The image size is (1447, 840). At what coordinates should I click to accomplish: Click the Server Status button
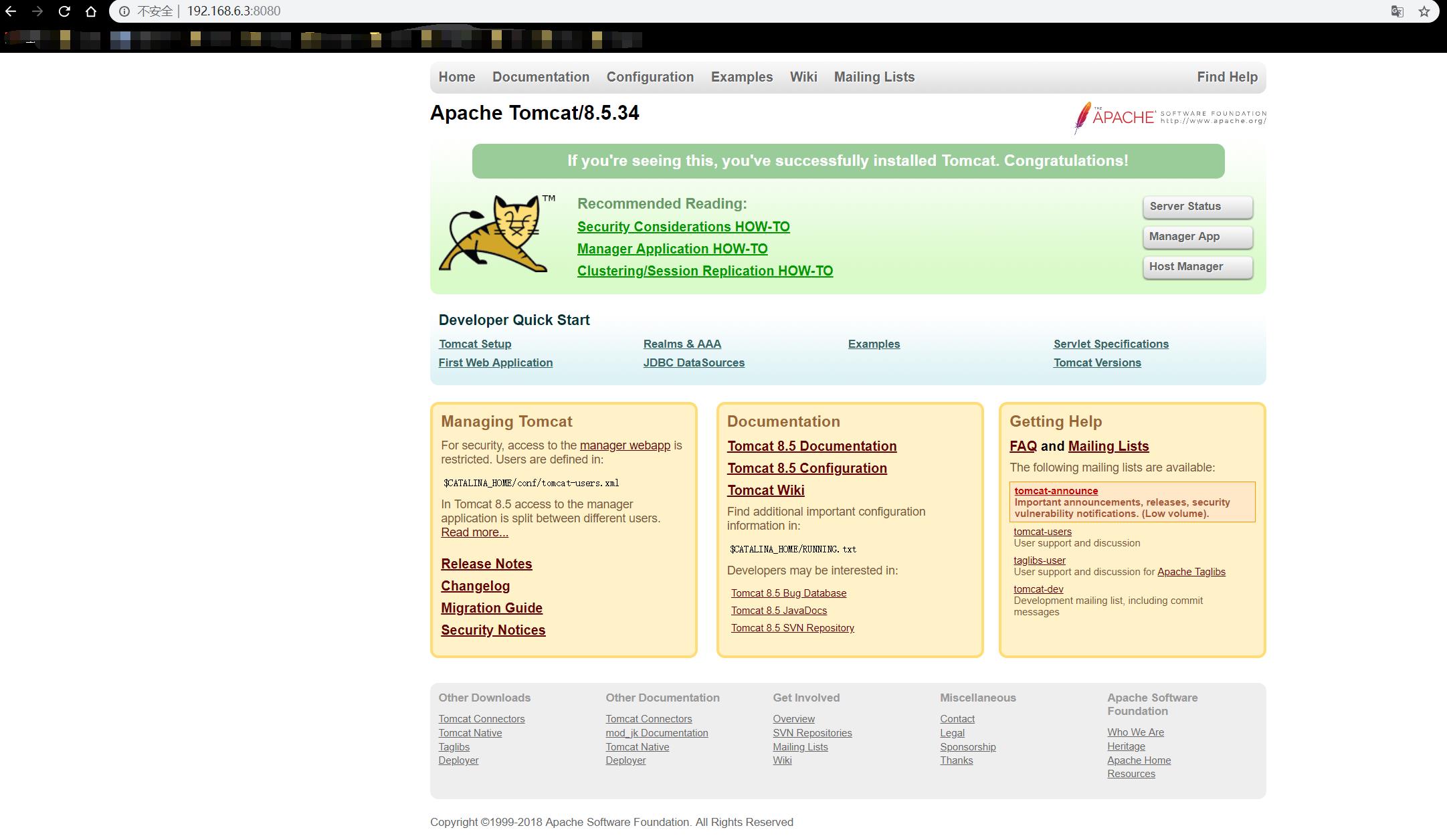click(1197, 207)
